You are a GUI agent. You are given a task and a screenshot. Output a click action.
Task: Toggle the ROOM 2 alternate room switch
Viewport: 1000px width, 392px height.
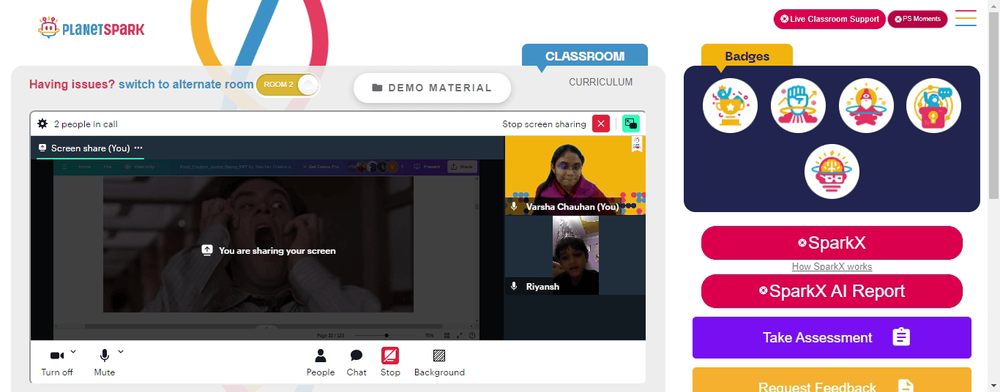[x=287, y=85]
